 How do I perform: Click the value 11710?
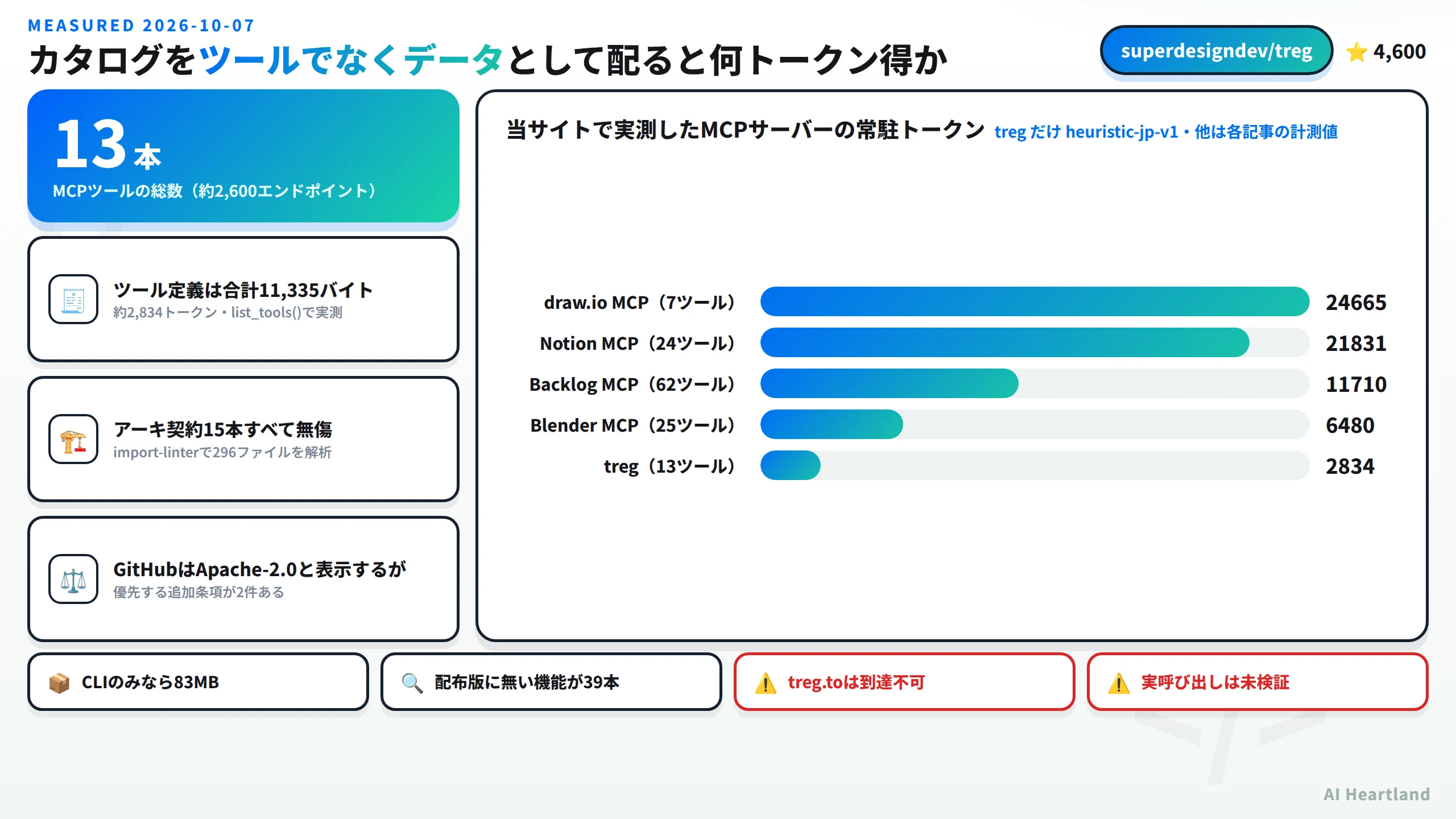1356,384
